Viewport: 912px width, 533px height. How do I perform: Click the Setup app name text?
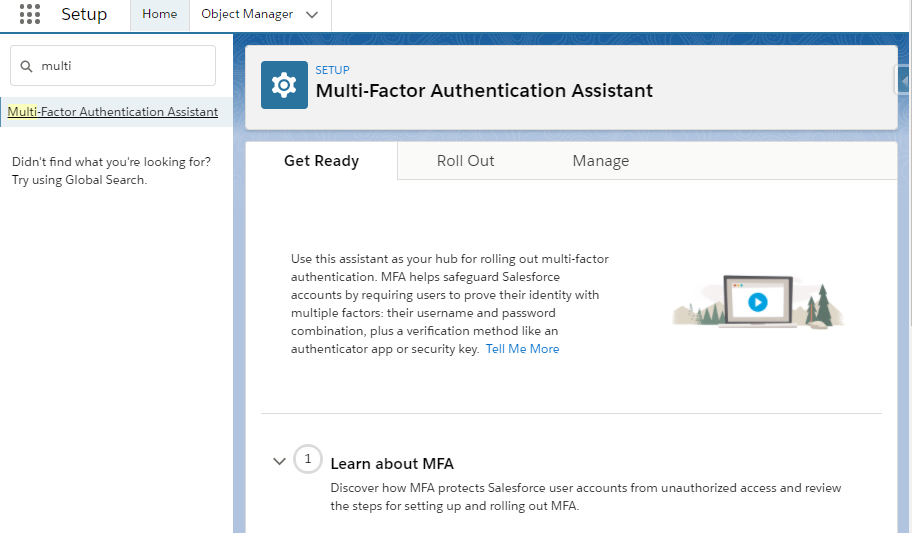click(x=84, y=14)
